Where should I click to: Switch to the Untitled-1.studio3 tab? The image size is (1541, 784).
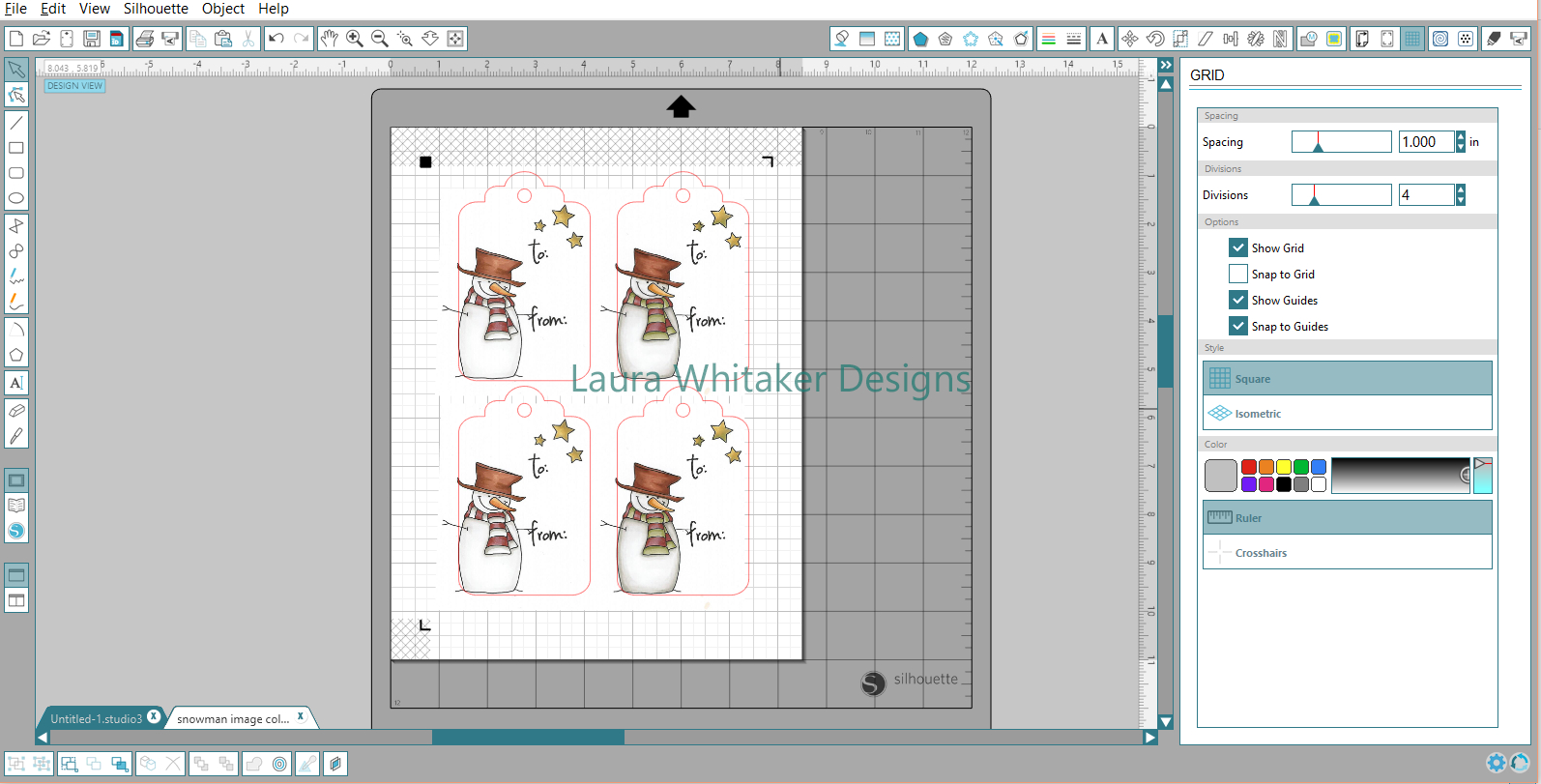[96, 719]
